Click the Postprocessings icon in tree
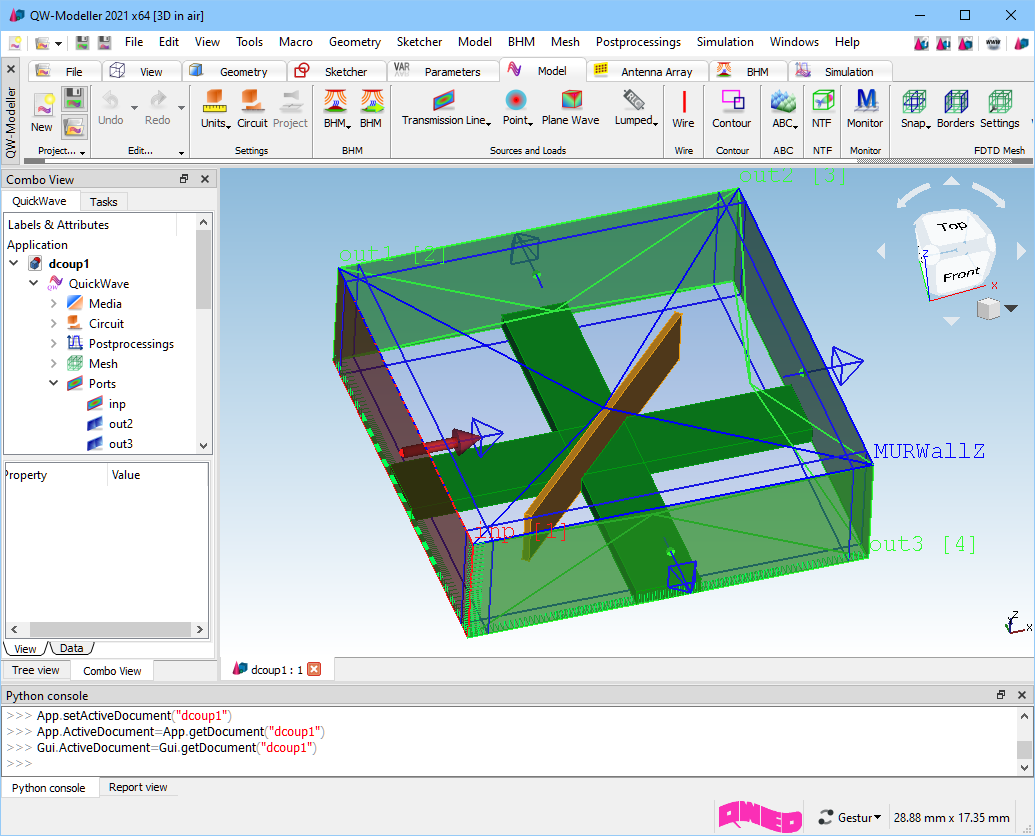Screen dimensions: 1035x836 click(75, 343)
